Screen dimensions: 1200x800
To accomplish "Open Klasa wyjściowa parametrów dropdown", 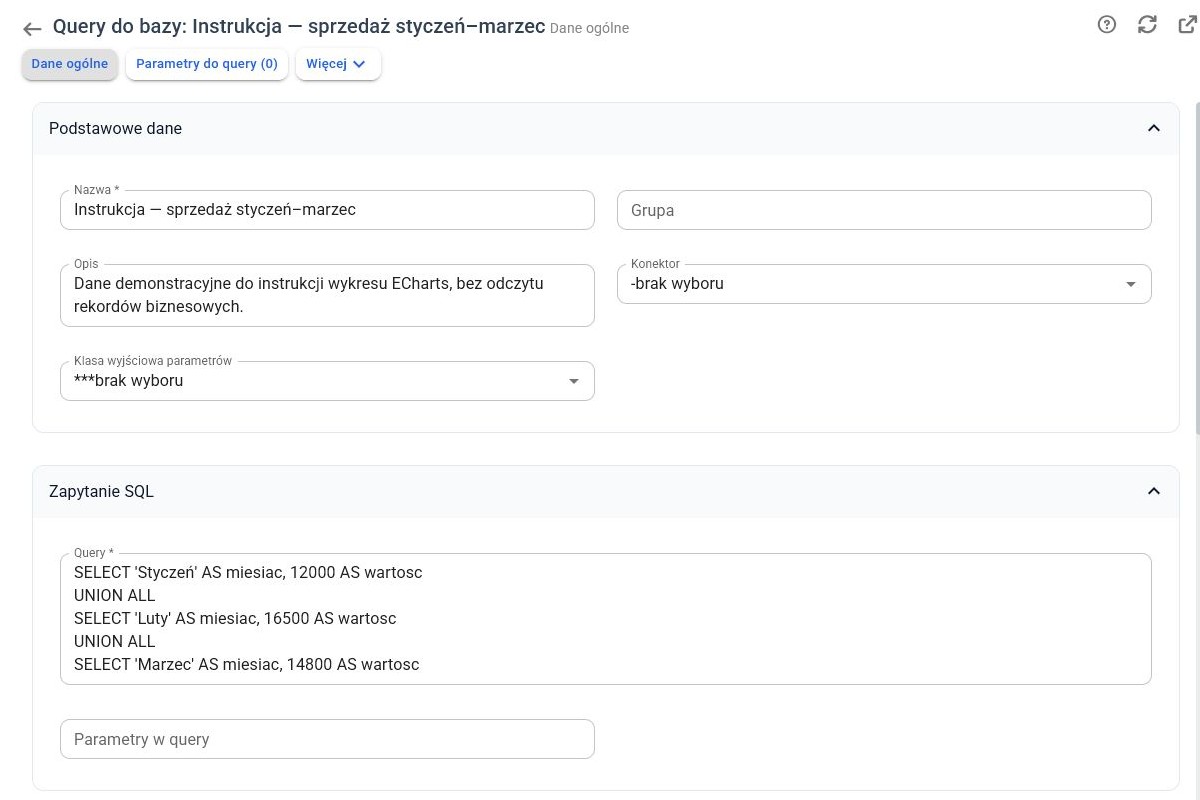I will pyautogui.click(x=327, y=381).
